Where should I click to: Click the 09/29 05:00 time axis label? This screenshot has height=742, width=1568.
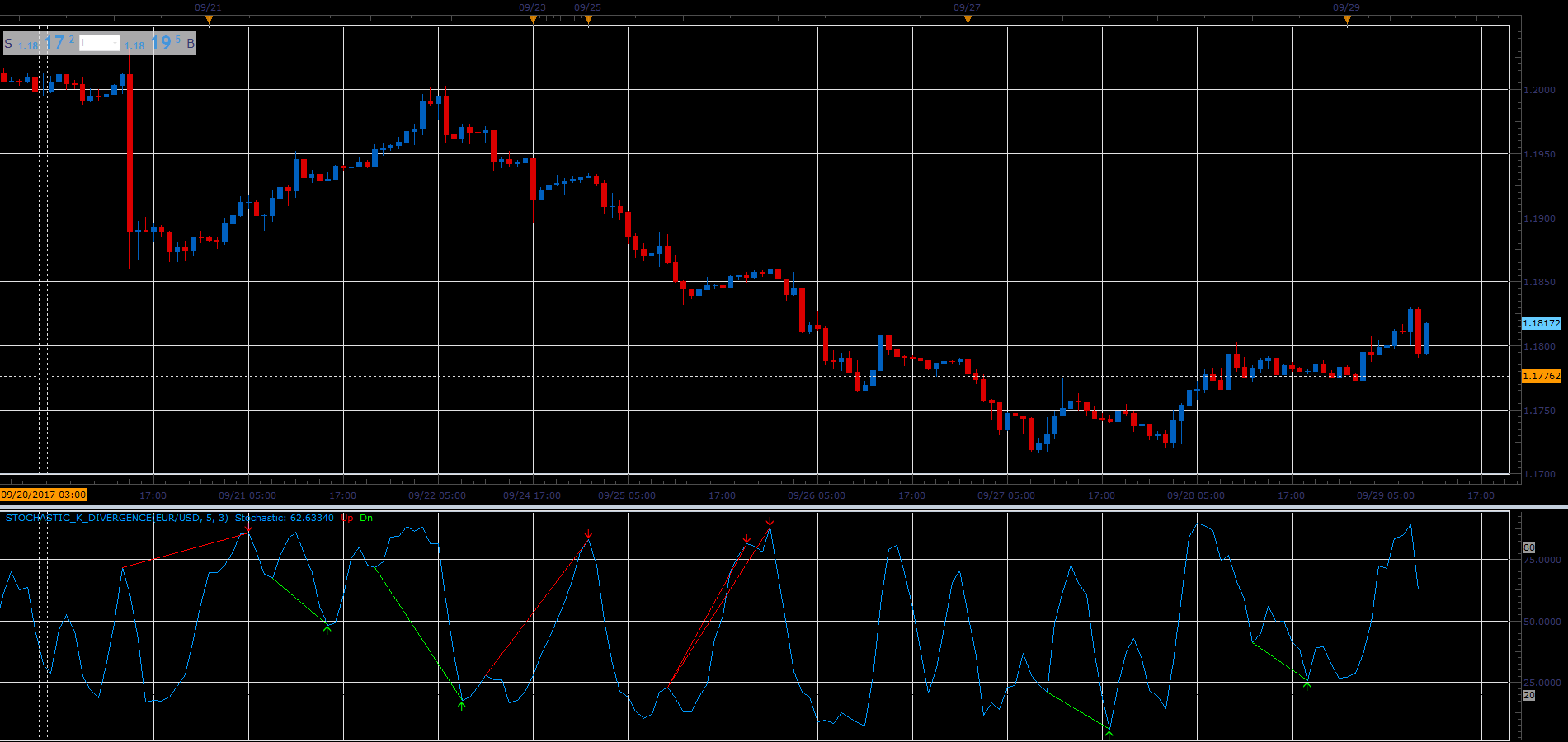[x=1386, y=495]
